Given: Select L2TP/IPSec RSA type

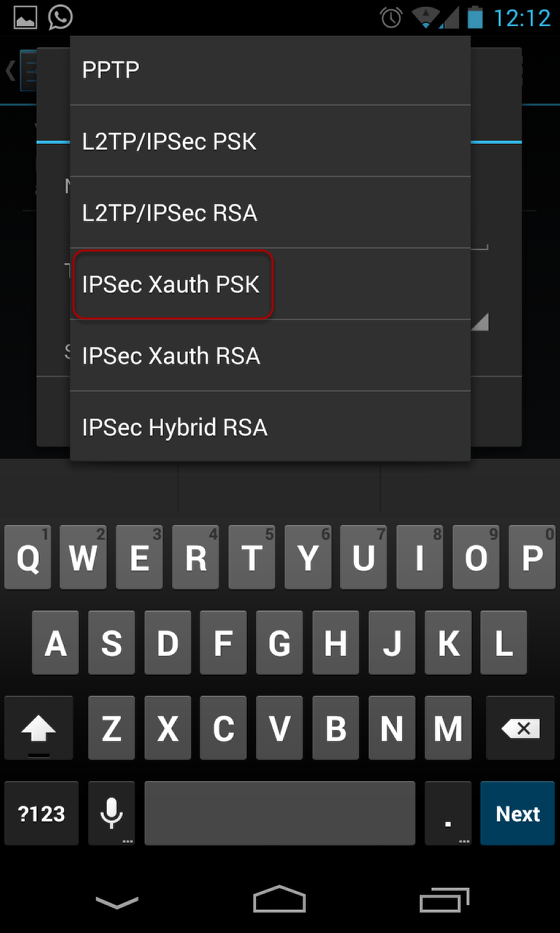Looking at the screenshot, I should (x=270, y=212).
